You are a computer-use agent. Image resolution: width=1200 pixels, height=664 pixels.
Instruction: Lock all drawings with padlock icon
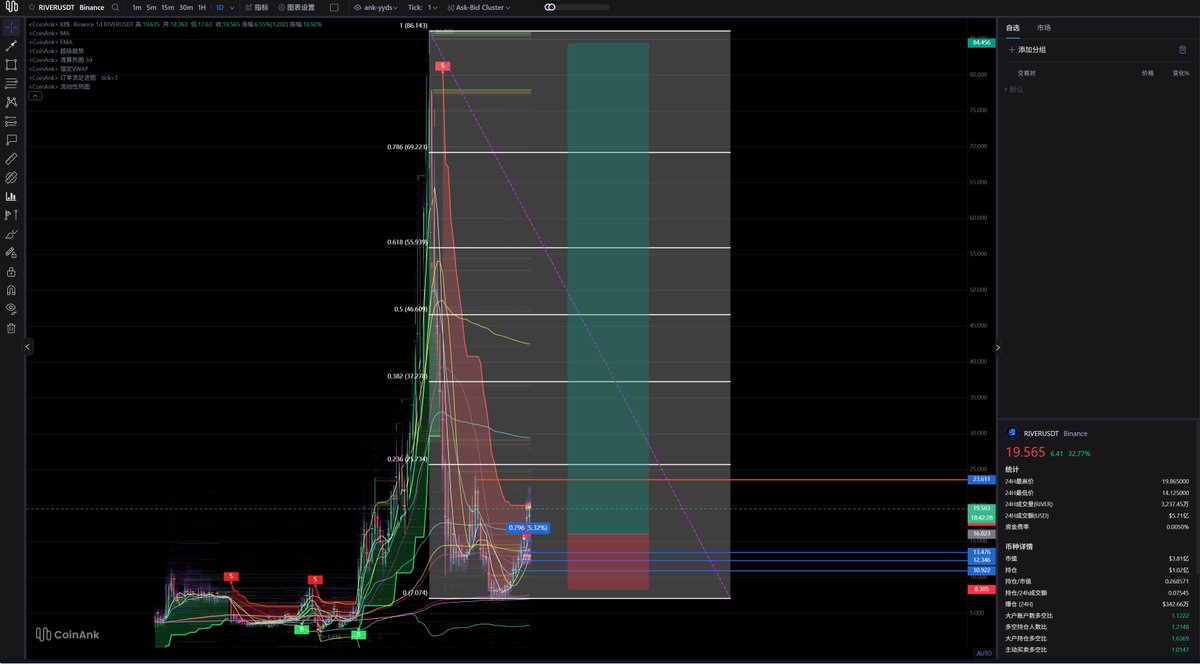11,272
